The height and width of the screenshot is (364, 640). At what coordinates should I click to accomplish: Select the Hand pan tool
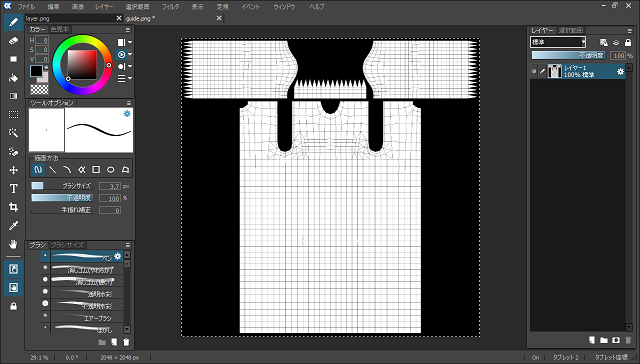coord(13,244)
